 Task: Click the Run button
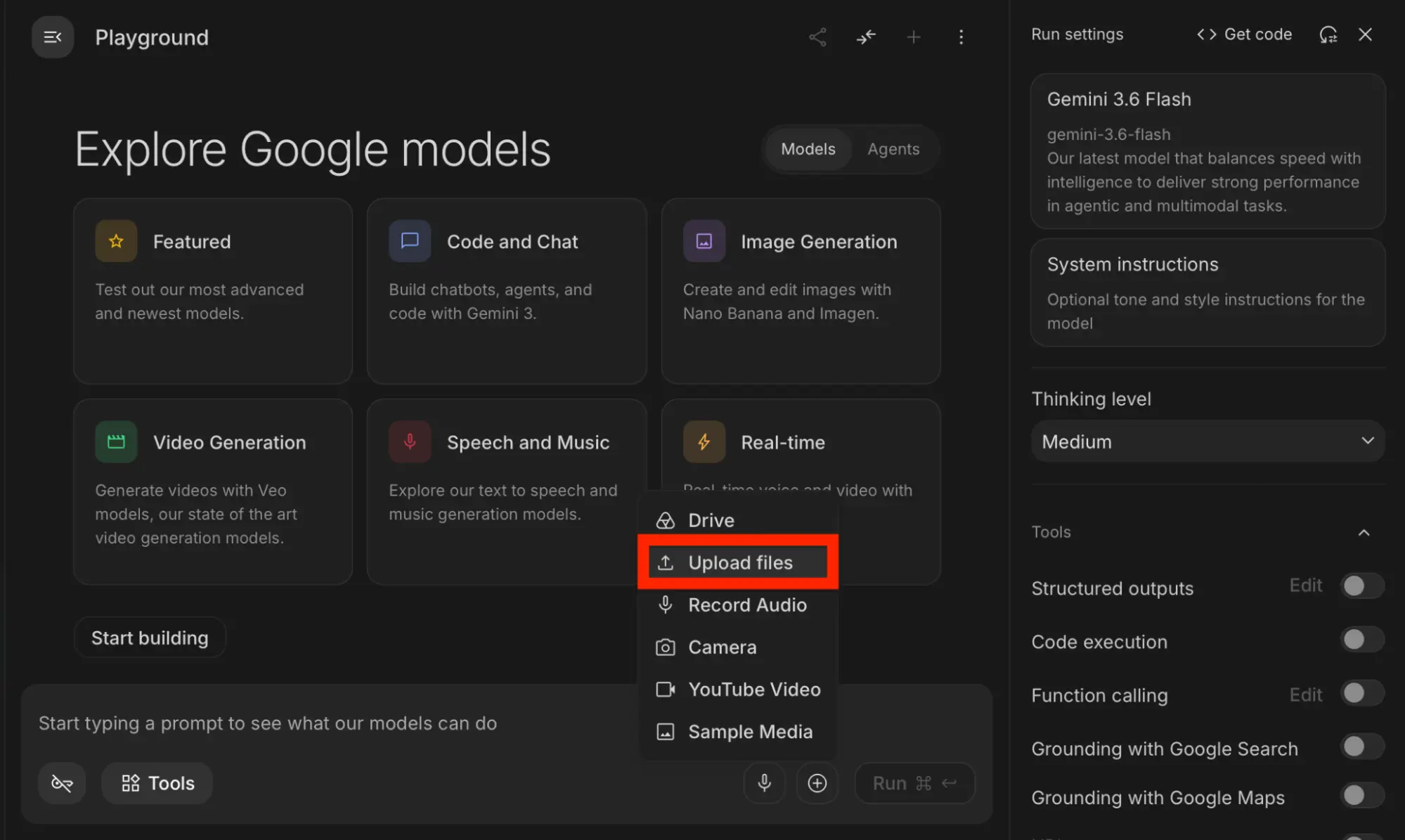[914, 783]
